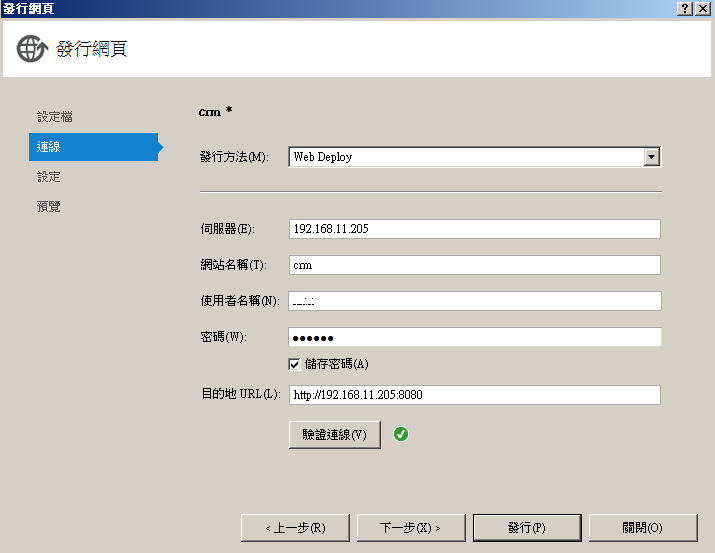The image size is (715, 553).
Task: Click the 發行 button
Action: coord(526,527)
